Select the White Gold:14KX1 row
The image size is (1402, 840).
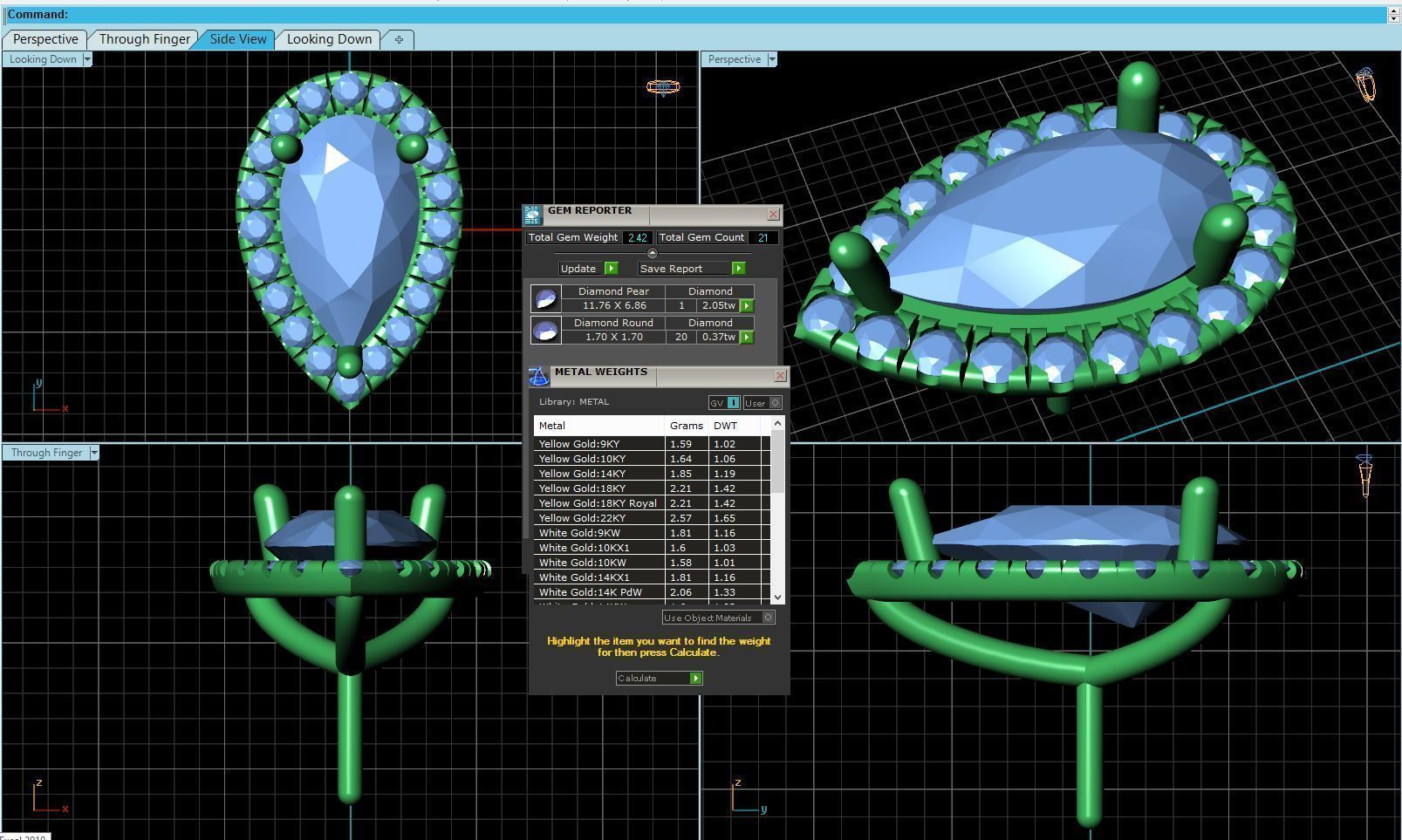[x=652, y=577]
